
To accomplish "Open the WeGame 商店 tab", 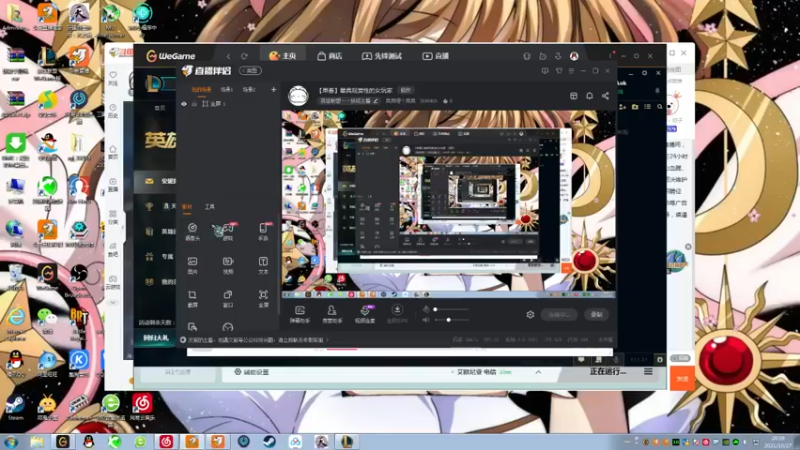I will (x=330, y=56).
